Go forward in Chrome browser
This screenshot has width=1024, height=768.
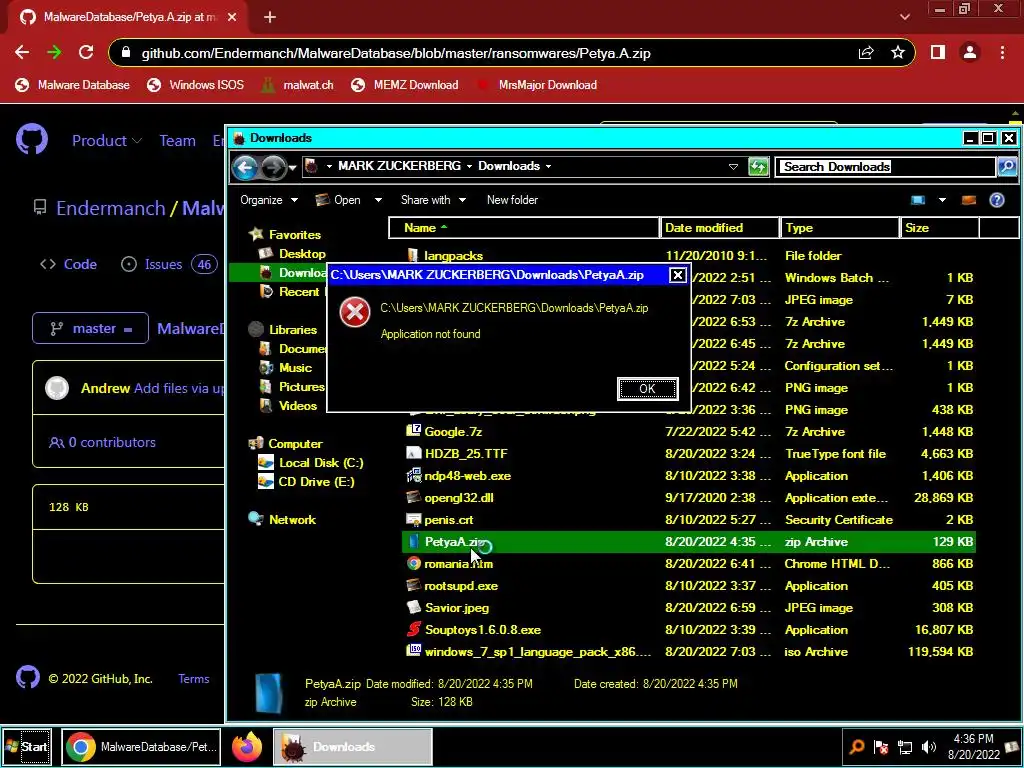pos(54,53)
